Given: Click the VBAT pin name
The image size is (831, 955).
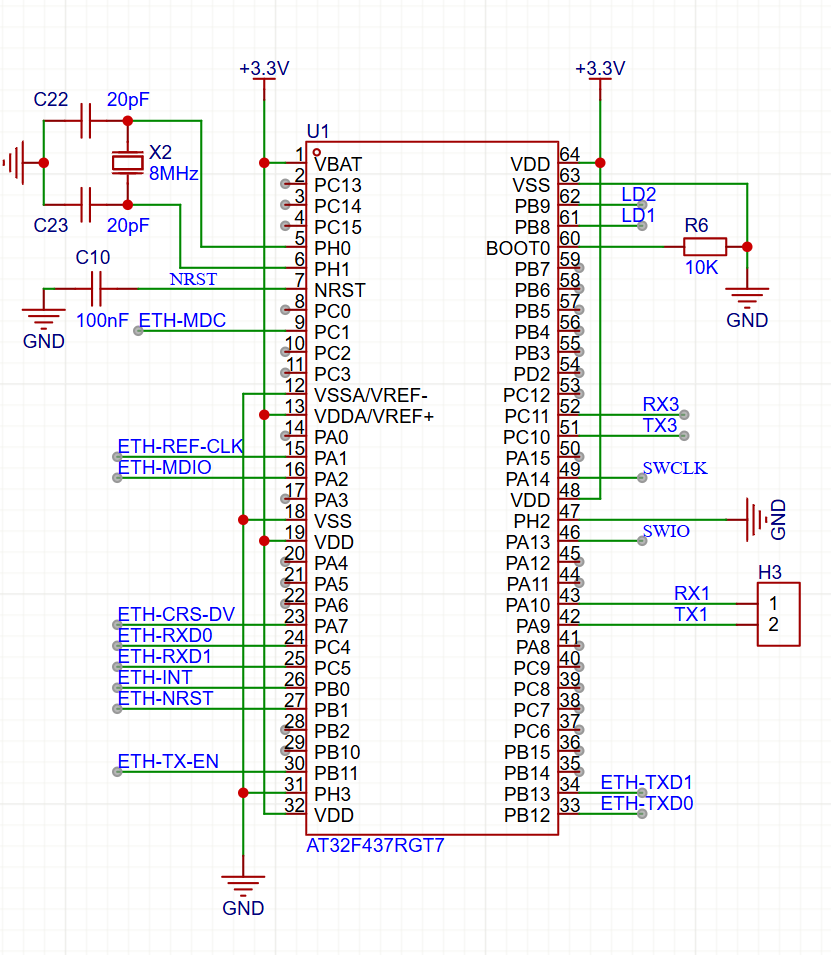Looking at the screenshot, I should tap(338, 164).
